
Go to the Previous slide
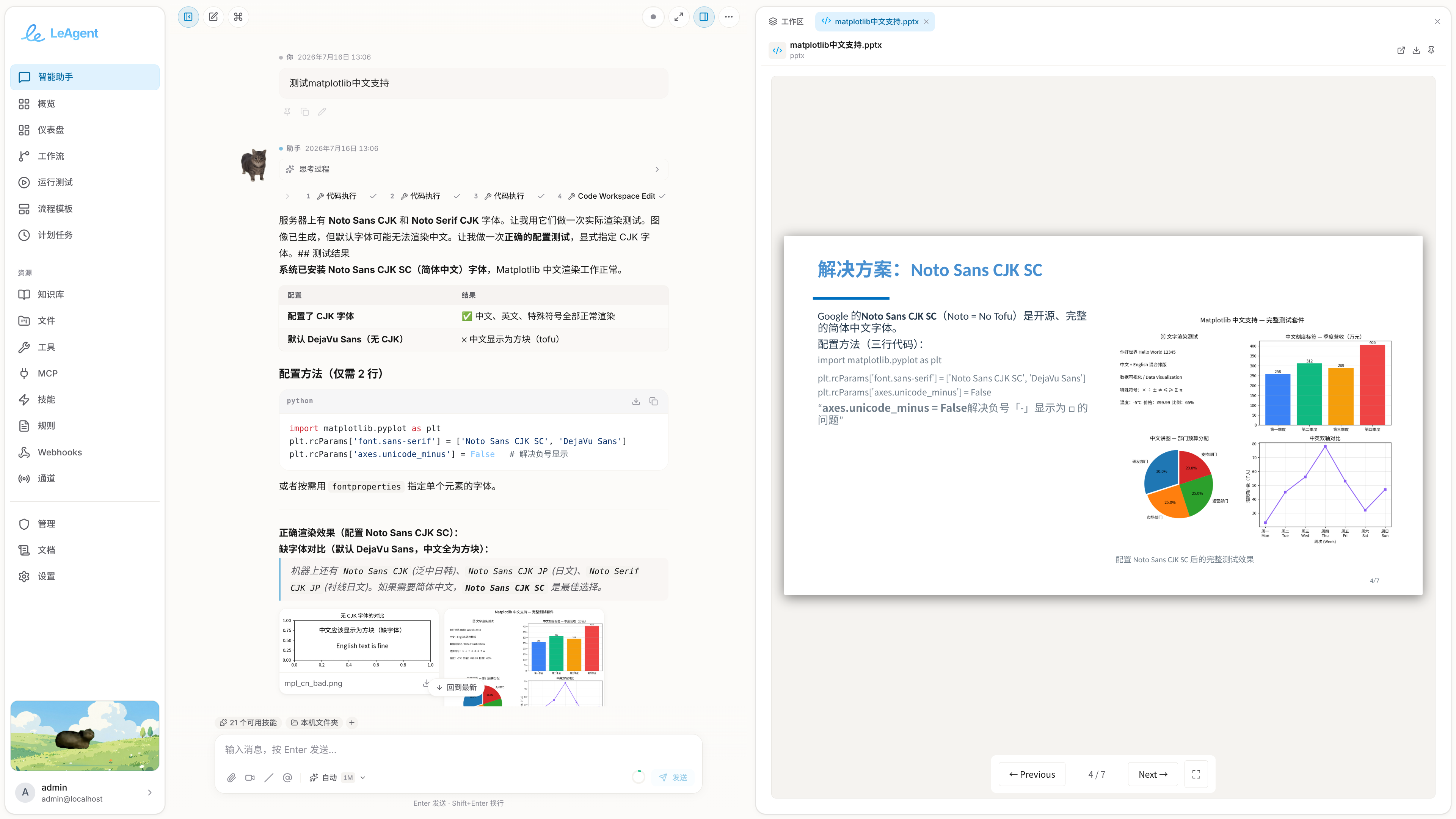(1032, 774)
